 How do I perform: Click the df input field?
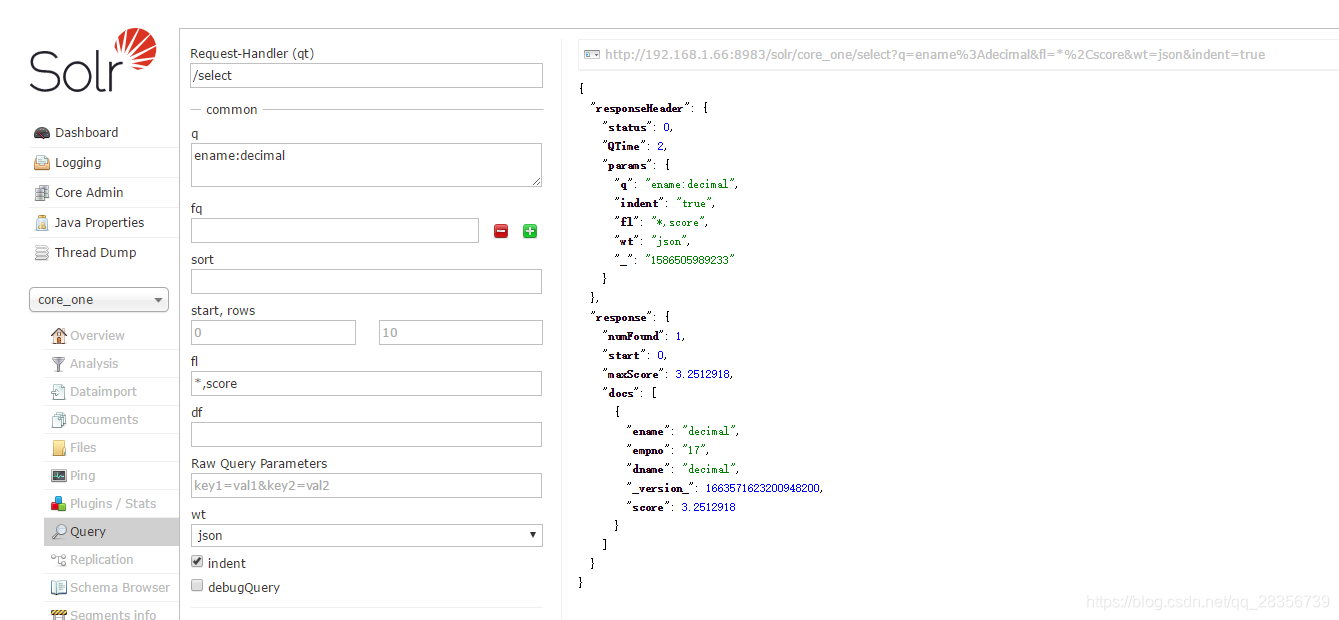point(367,434)
